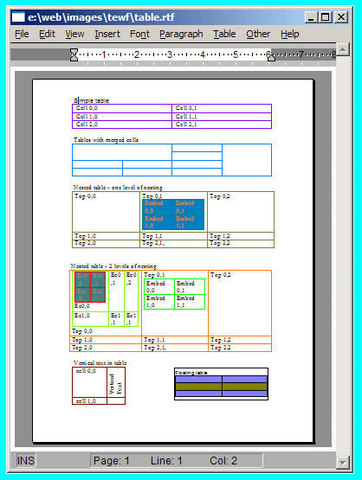The image size is (362, 480).
Task: Click the Vertical Text table cell
Action: (116, 383)
